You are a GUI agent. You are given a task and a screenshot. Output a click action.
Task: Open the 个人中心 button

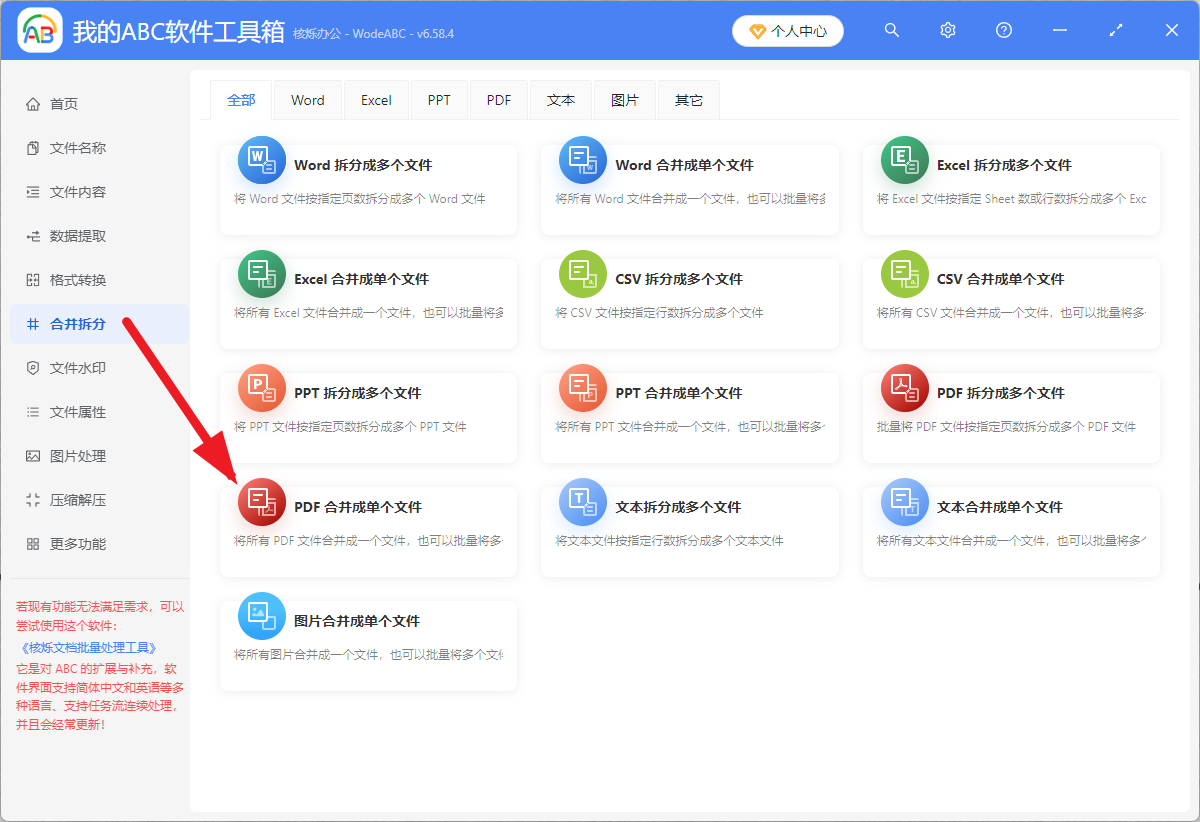tap(788, 30)
